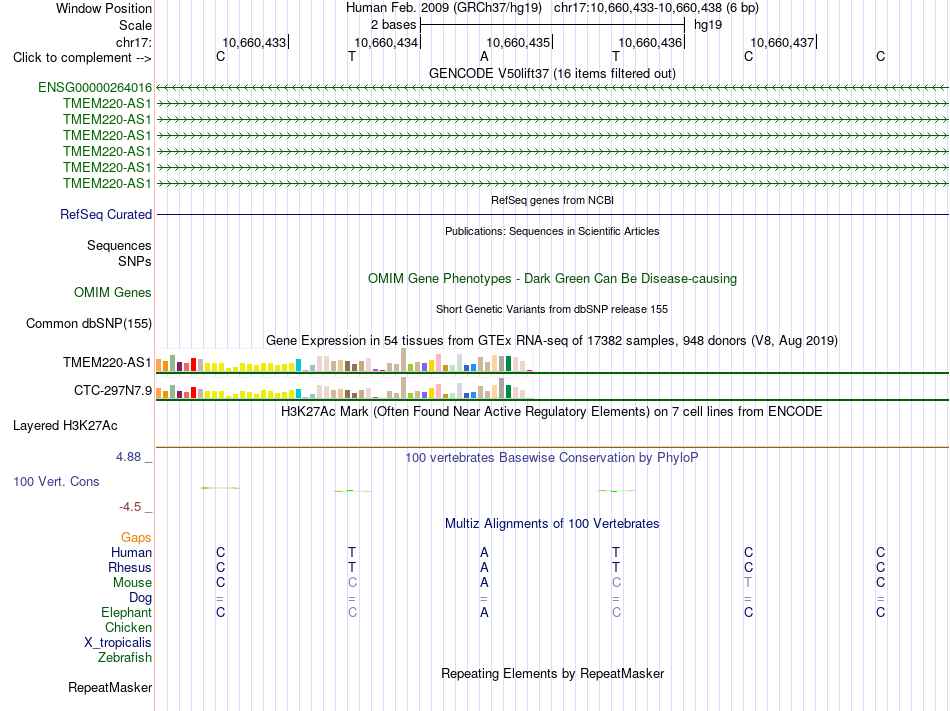Select the Mouse species row label
950x711 pixels.
pyautogui.click(x=132, y=583)
